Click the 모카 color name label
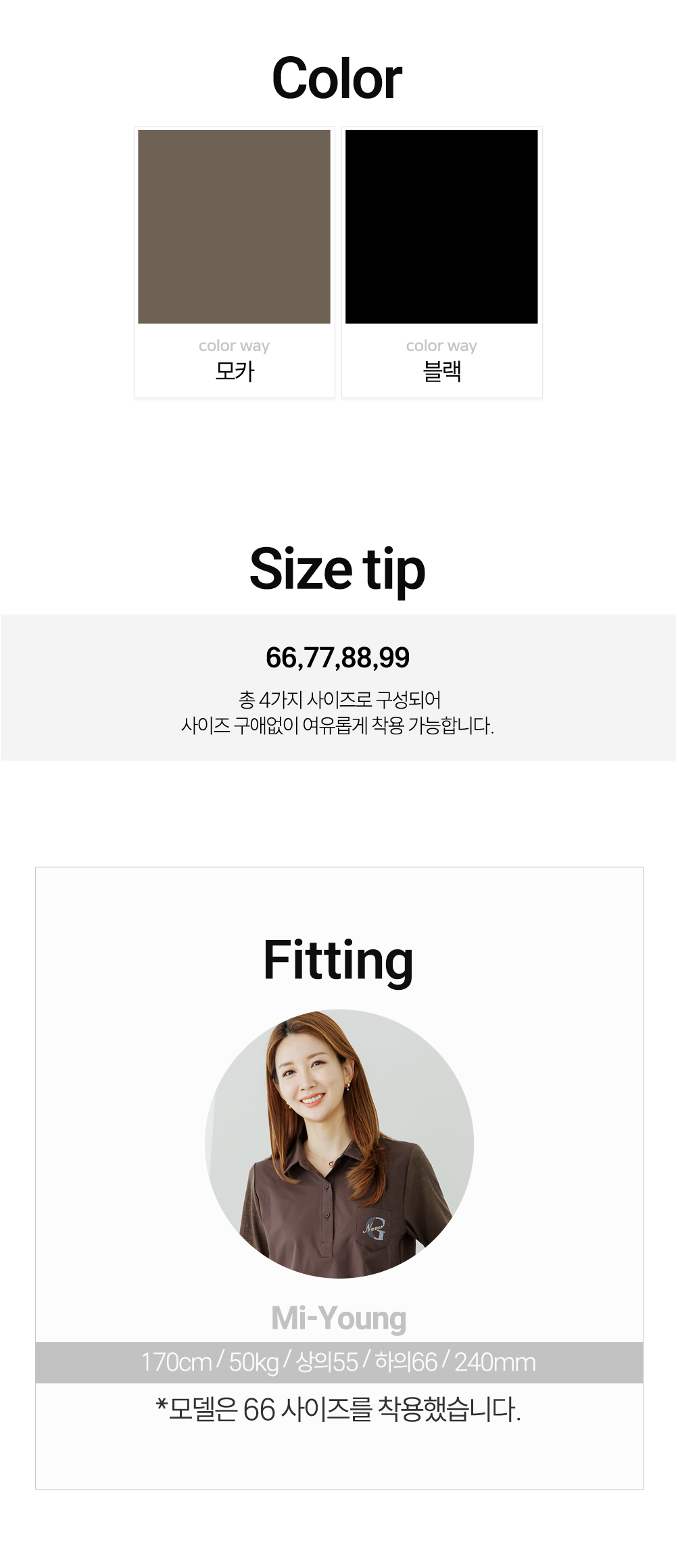Screen dimensions: 676x1568 point(235,371)
